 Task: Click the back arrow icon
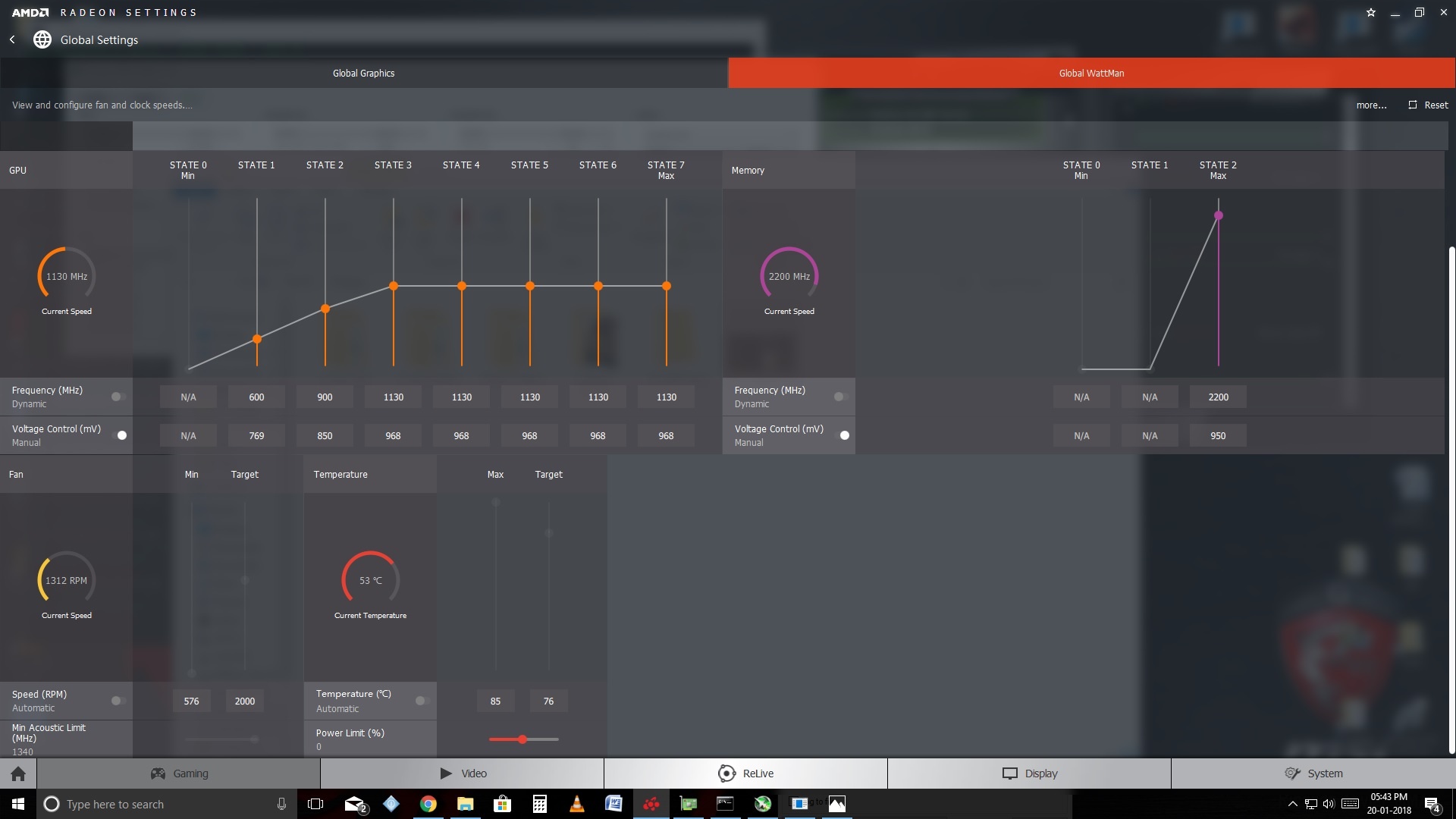point(12,39)
